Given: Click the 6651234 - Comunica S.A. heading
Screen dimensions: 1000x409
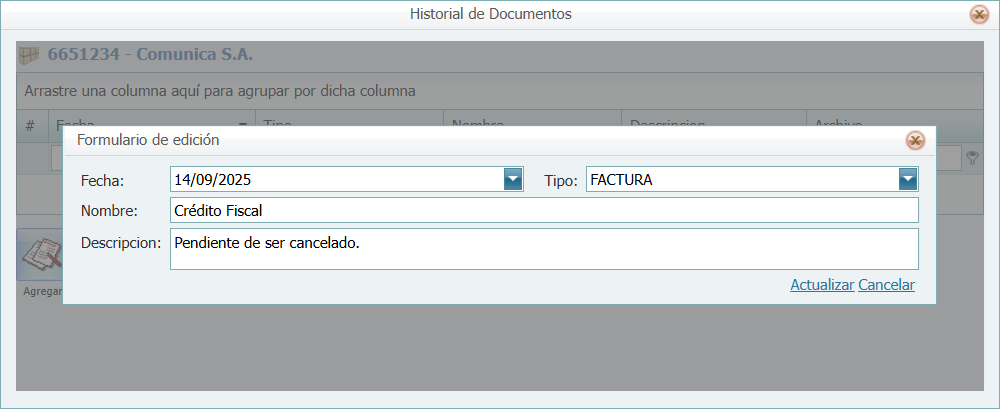Looking at the screenshot, I should [x=150, y=55].
